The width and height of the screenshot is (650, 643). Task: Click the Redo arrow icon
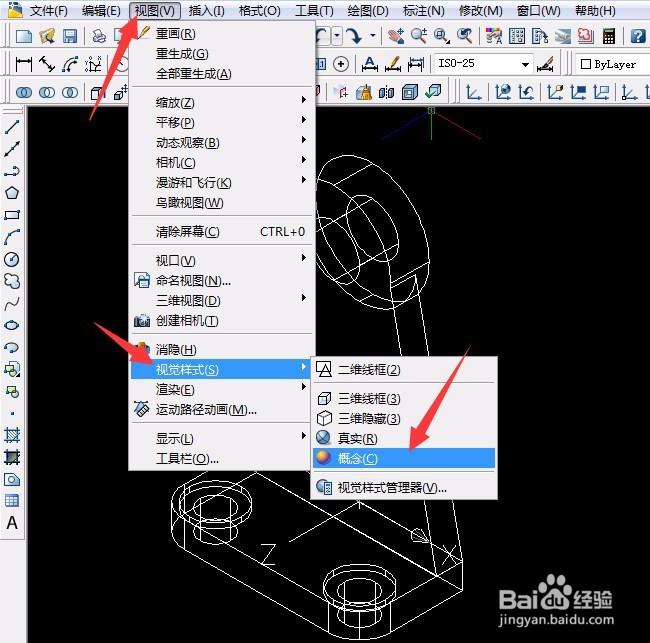pos(354,36)
